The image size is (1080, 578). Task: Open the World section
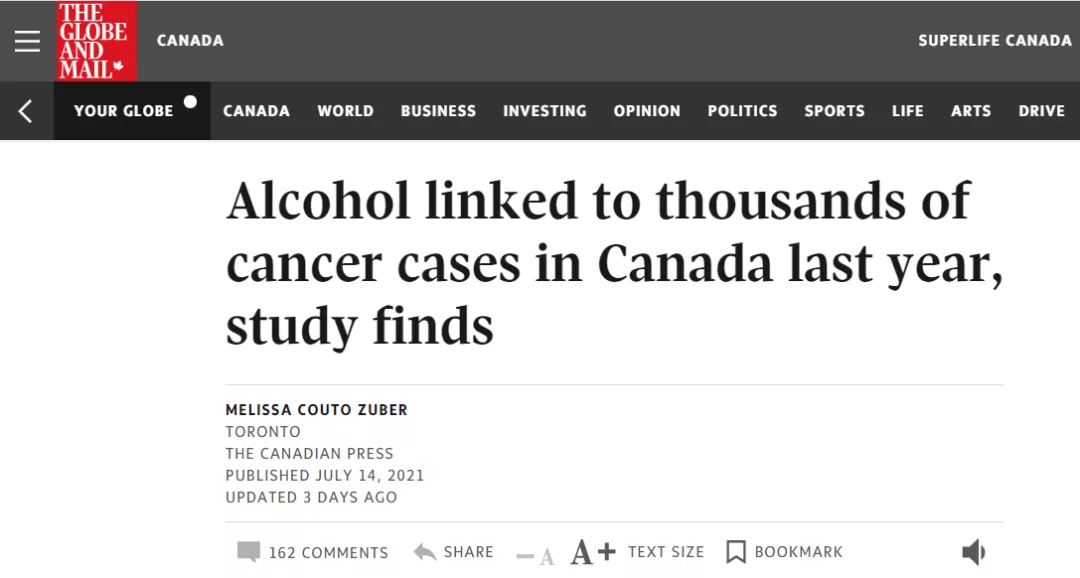(x=345, y=111)
